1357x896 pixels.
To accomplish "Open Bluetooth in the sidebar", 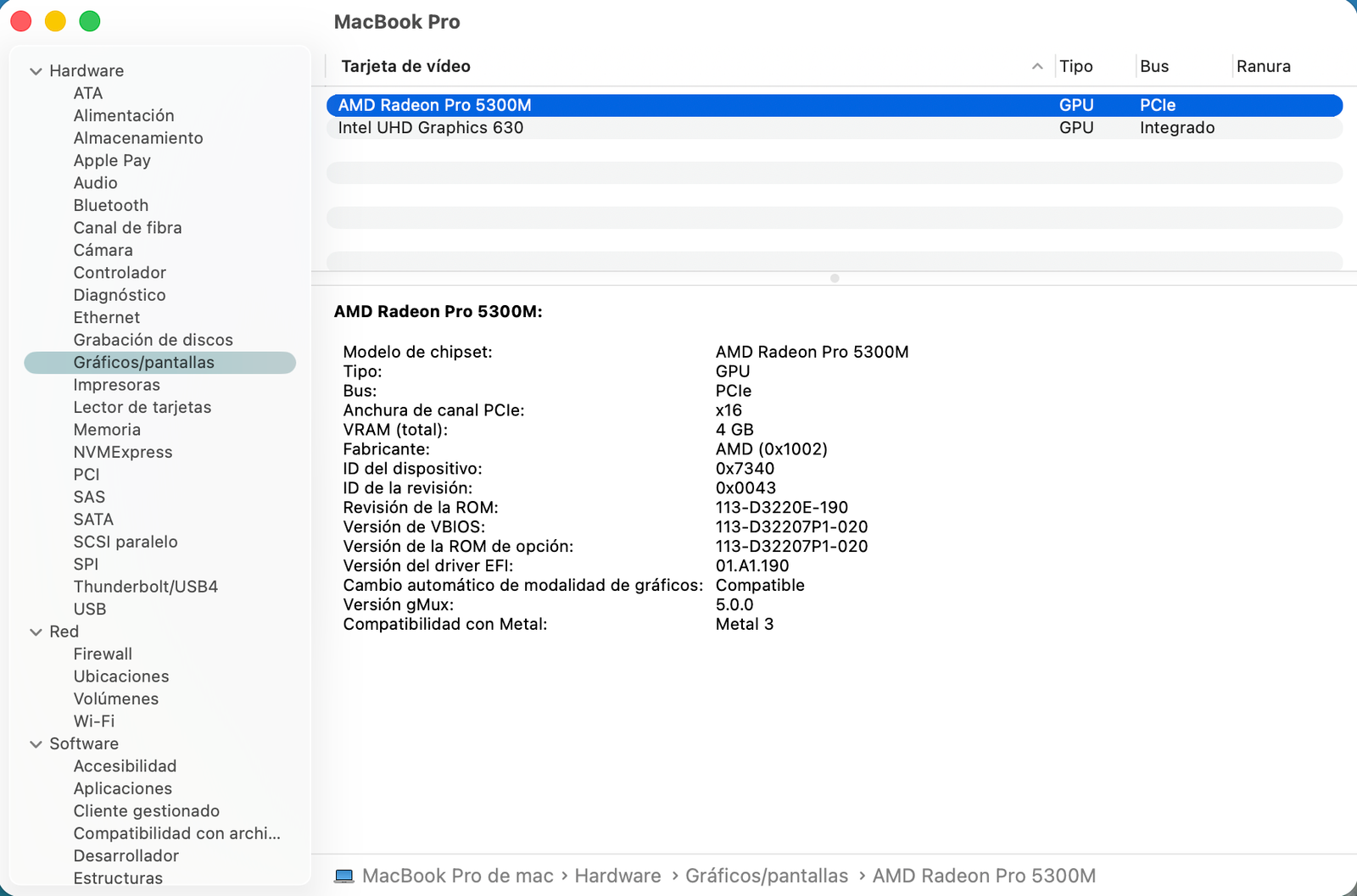I will click(x=110, y=205).
